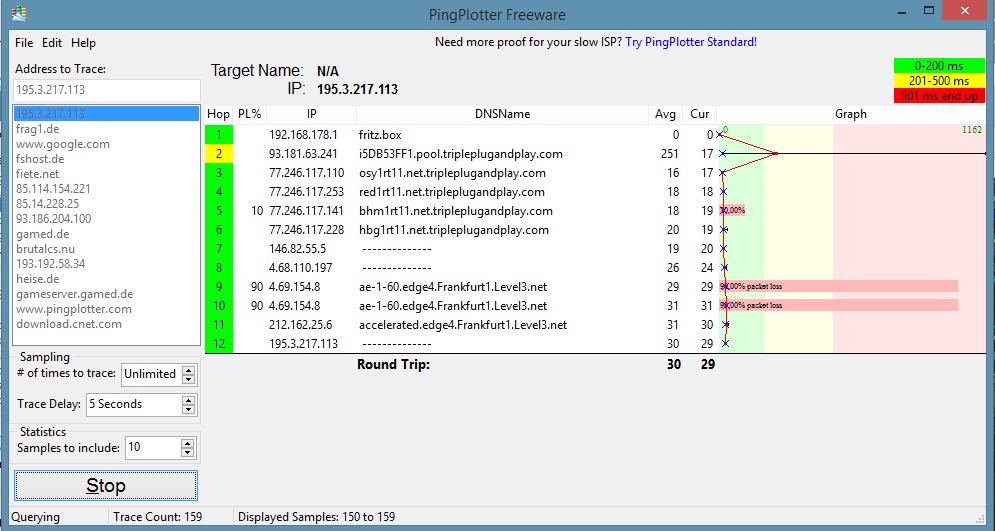Click the Address to Trace input field
Image resolution: width=995 pixels, height=531 pixels.
[106, 89]
